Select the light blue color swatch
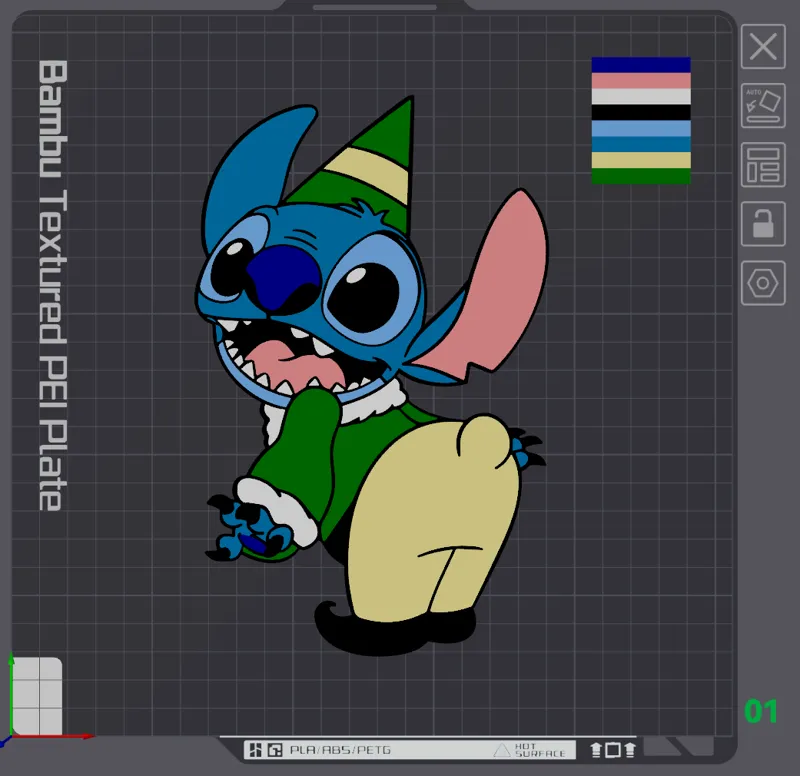The image size is (800, 776). click(641, 128)
